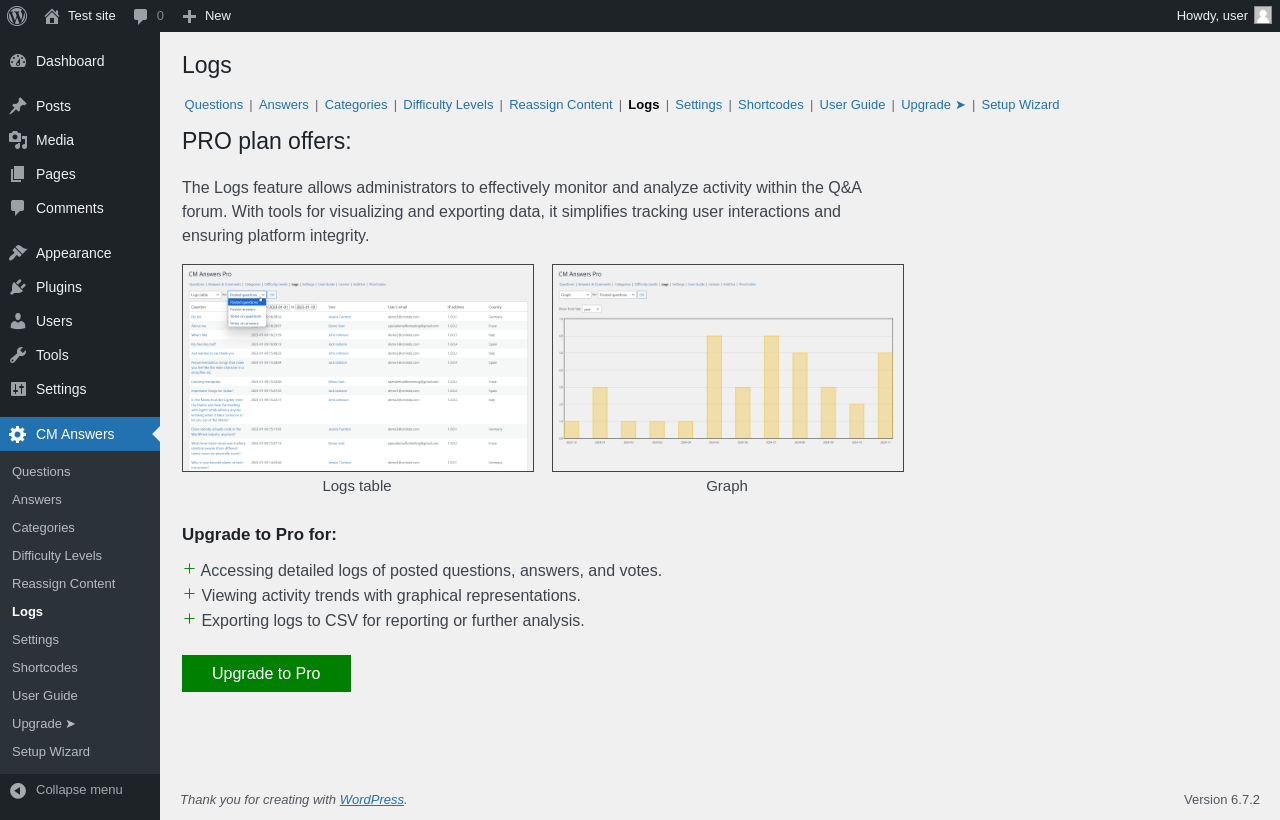Click the Plugins plug icon
Screen dimensions: 1280x820
pos(18,287)
